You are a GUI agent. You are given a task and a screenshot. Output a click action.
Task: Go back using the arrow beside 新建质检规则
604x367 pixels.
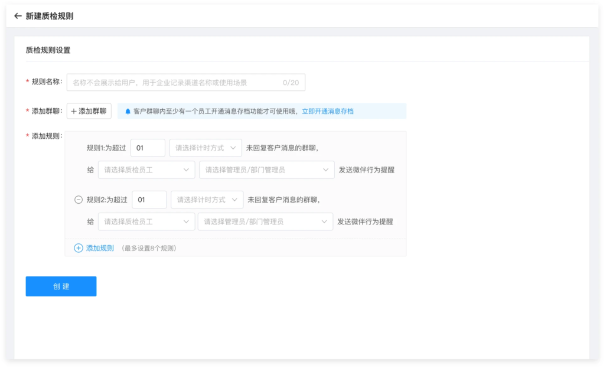[x=18, y=16]
